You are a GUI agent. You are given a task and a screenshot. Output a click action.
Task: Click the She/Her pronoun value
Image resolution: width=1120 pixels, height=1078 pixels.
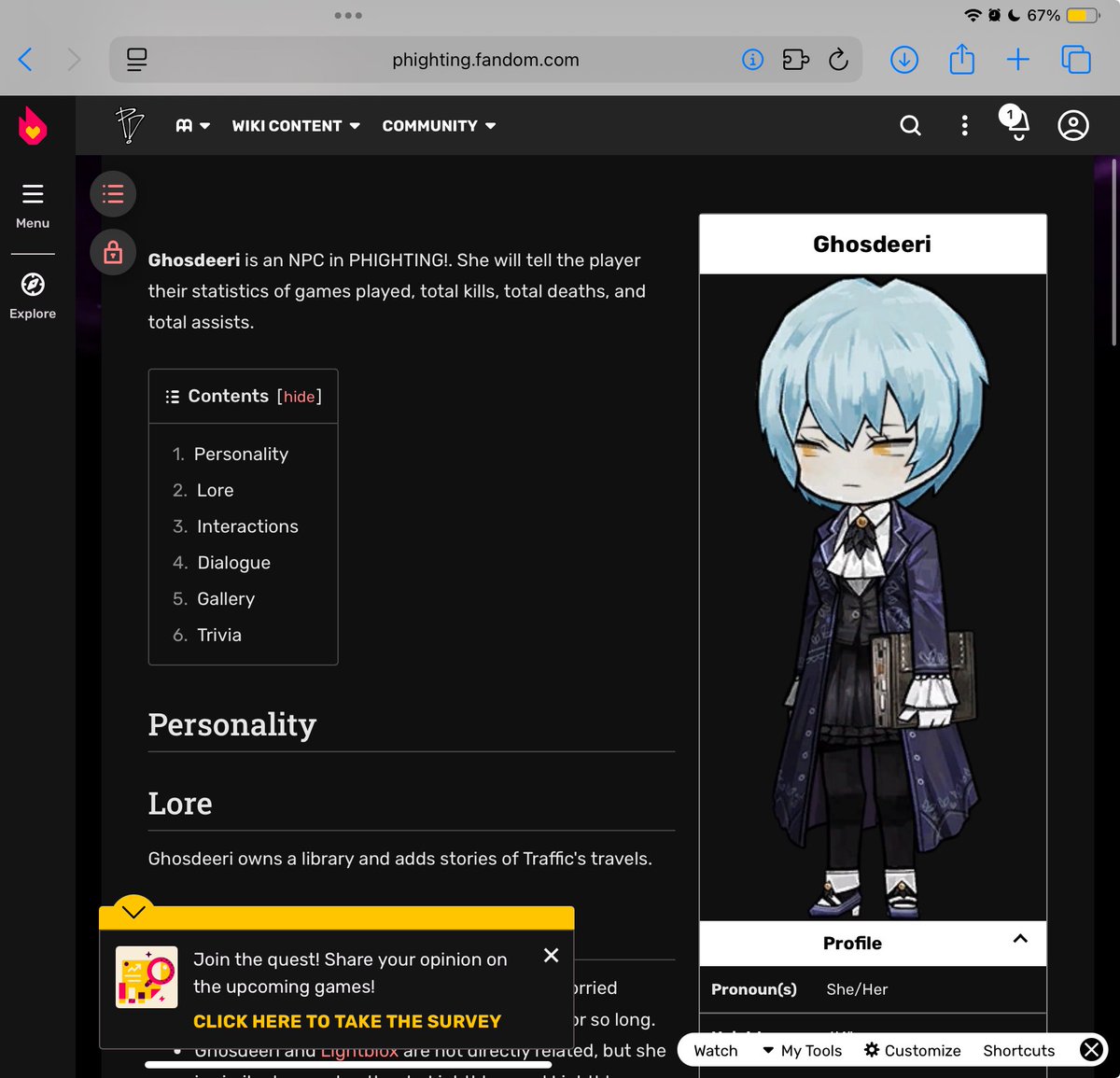857,989
